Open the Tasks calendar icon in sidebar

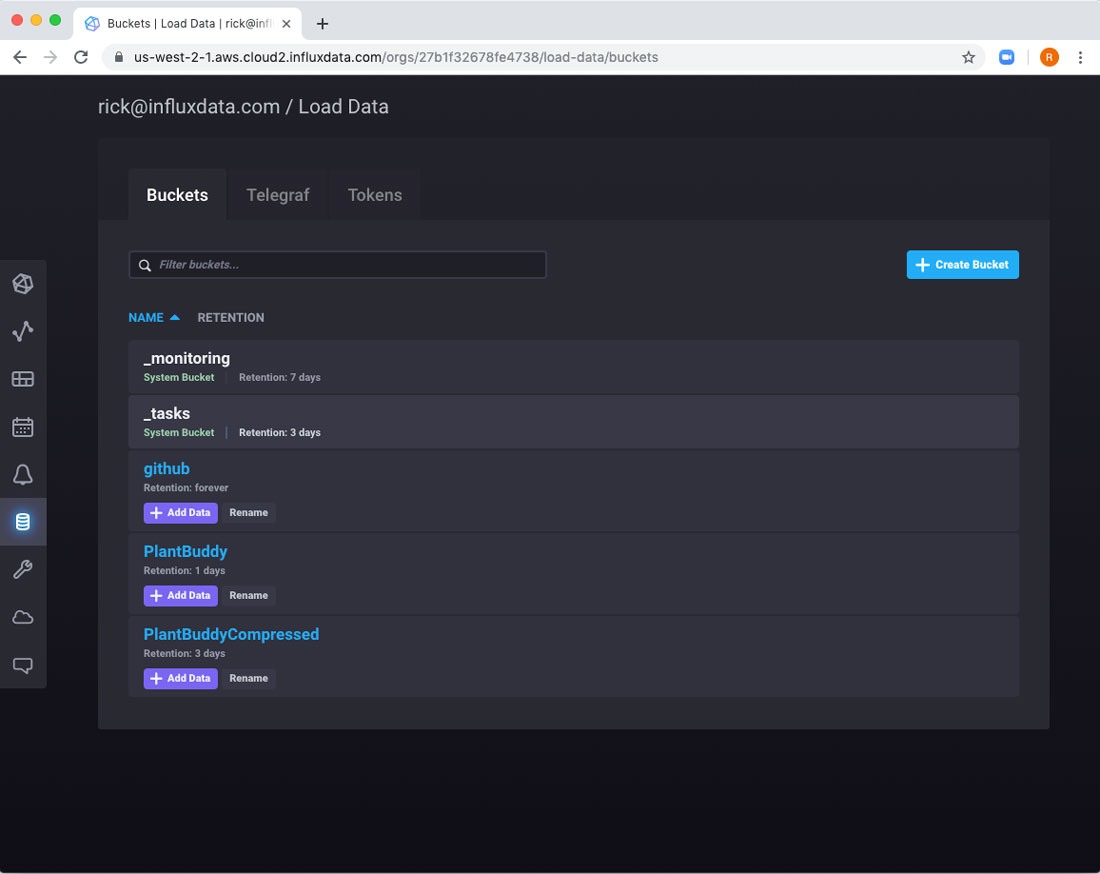23,427
